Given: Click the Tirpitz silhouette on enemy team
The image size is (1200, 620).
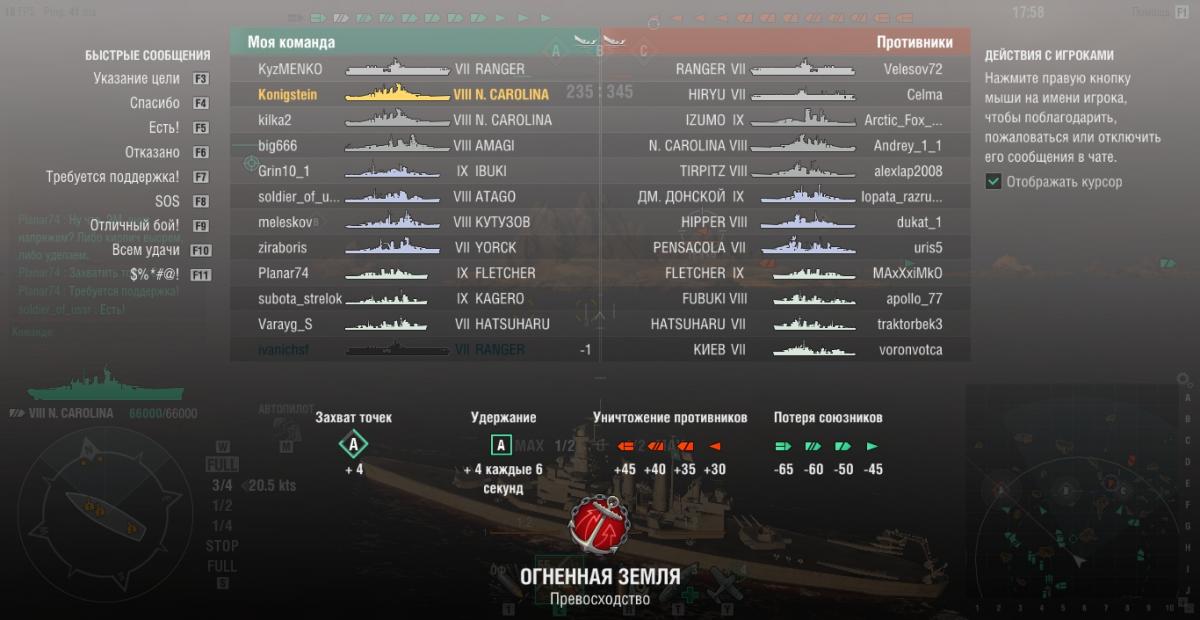Looking at the screenshot, I should click(802, 171).
